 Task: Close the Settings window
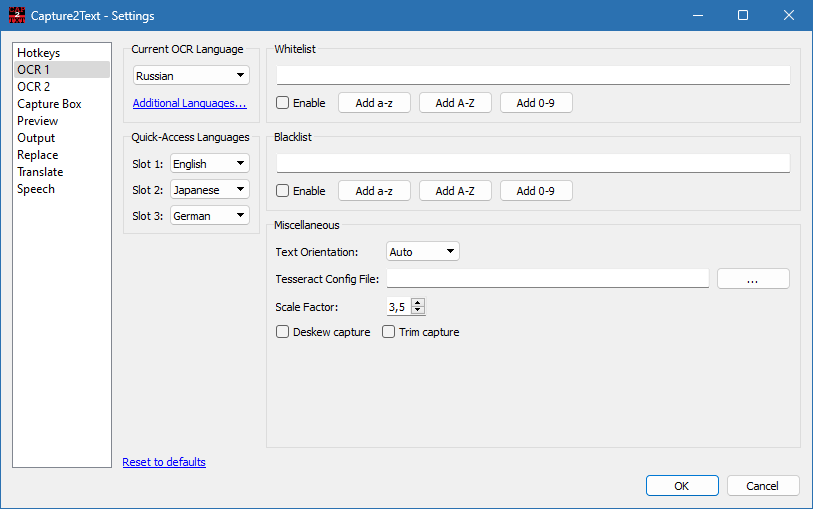coord(789,15)
